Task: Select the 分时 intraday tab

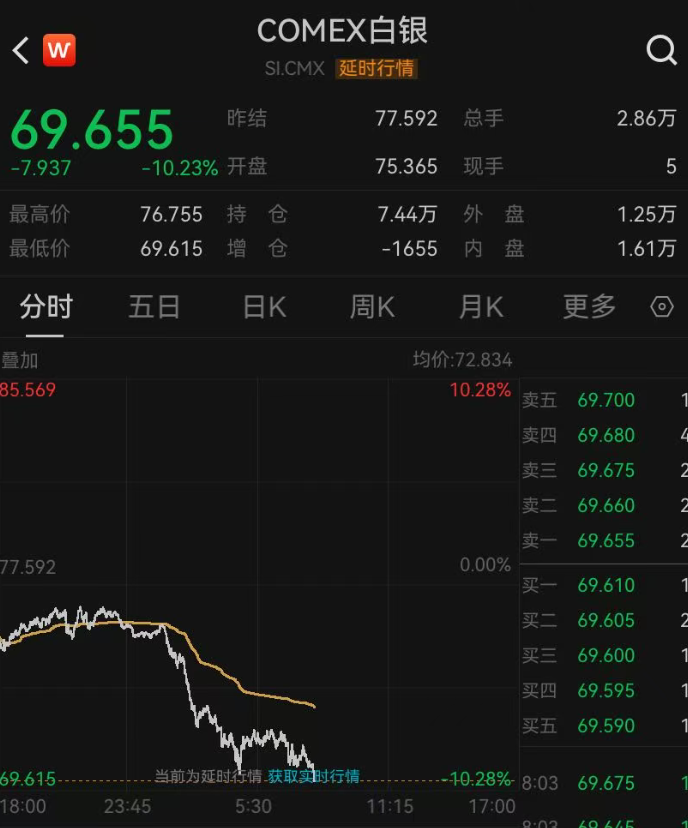Action: tap(46, 307)
